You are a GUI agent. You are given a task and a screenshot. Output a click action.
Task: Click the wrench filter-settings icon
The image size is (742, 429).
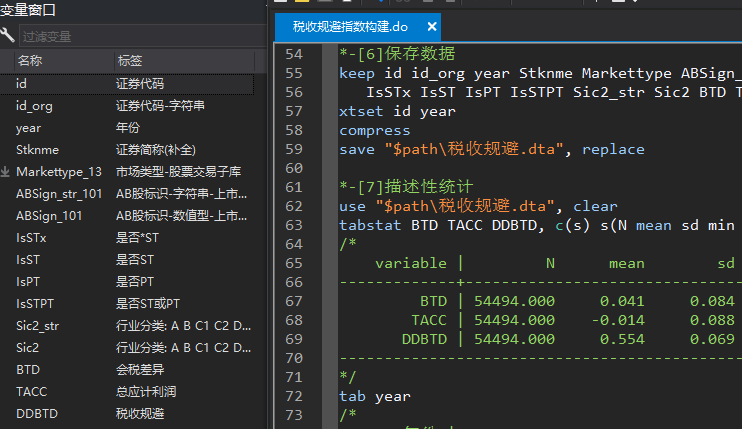point(8,36)
